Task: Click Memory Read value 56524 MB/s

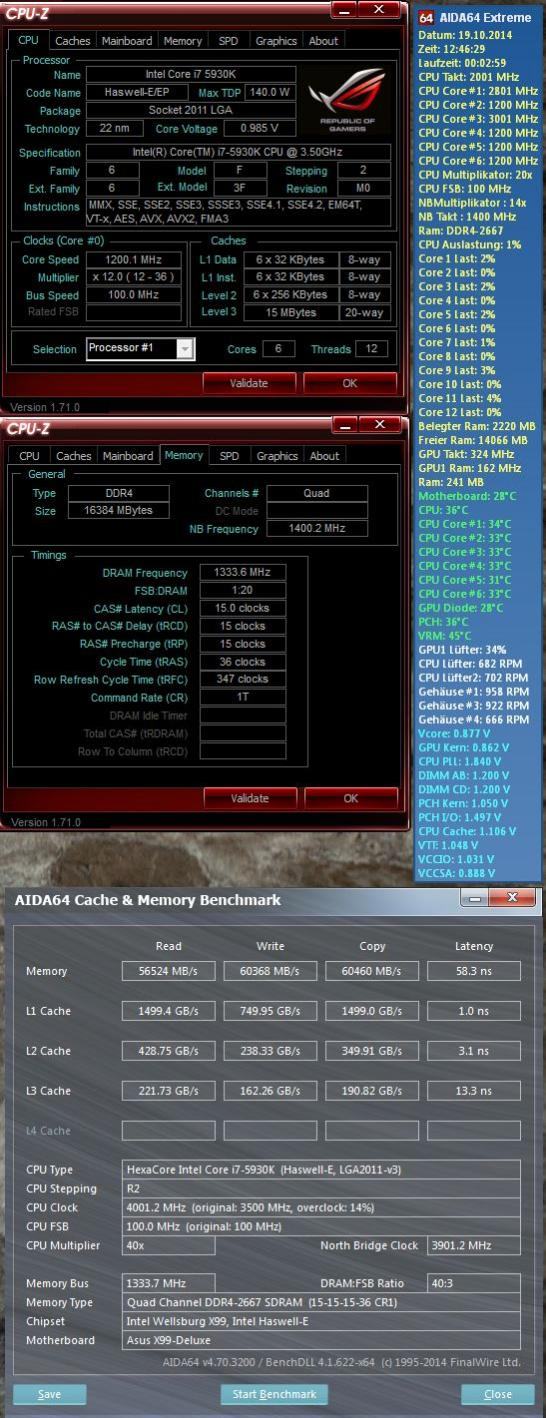Action: pyautogui.click(x=169, y=971)
